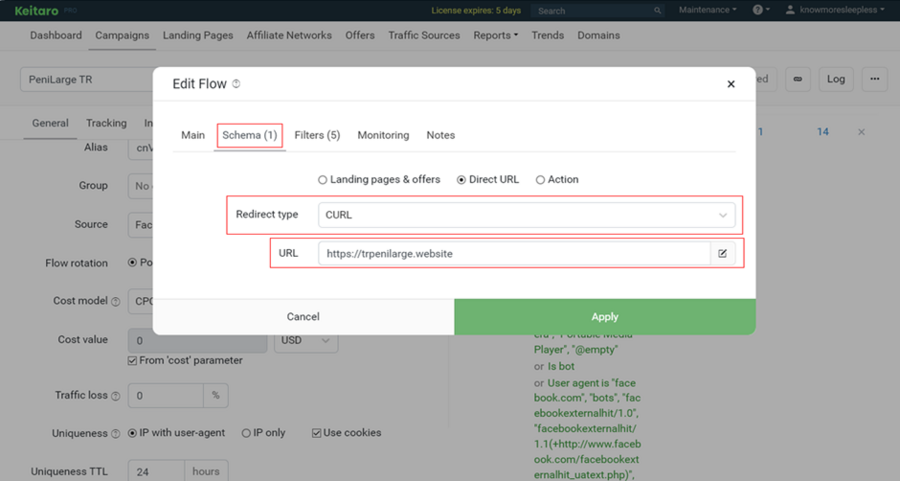Viewport: 900px width, 481px height.
Task: Click the Edit Flow help icon
Action: (236, 84)
